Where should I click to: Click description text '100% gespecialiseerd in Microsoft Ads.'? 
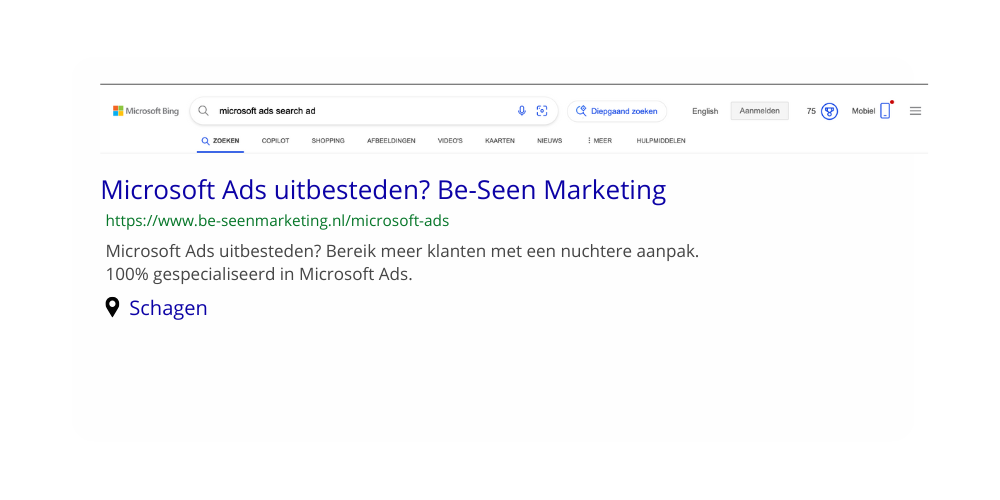tap(259, 275)
